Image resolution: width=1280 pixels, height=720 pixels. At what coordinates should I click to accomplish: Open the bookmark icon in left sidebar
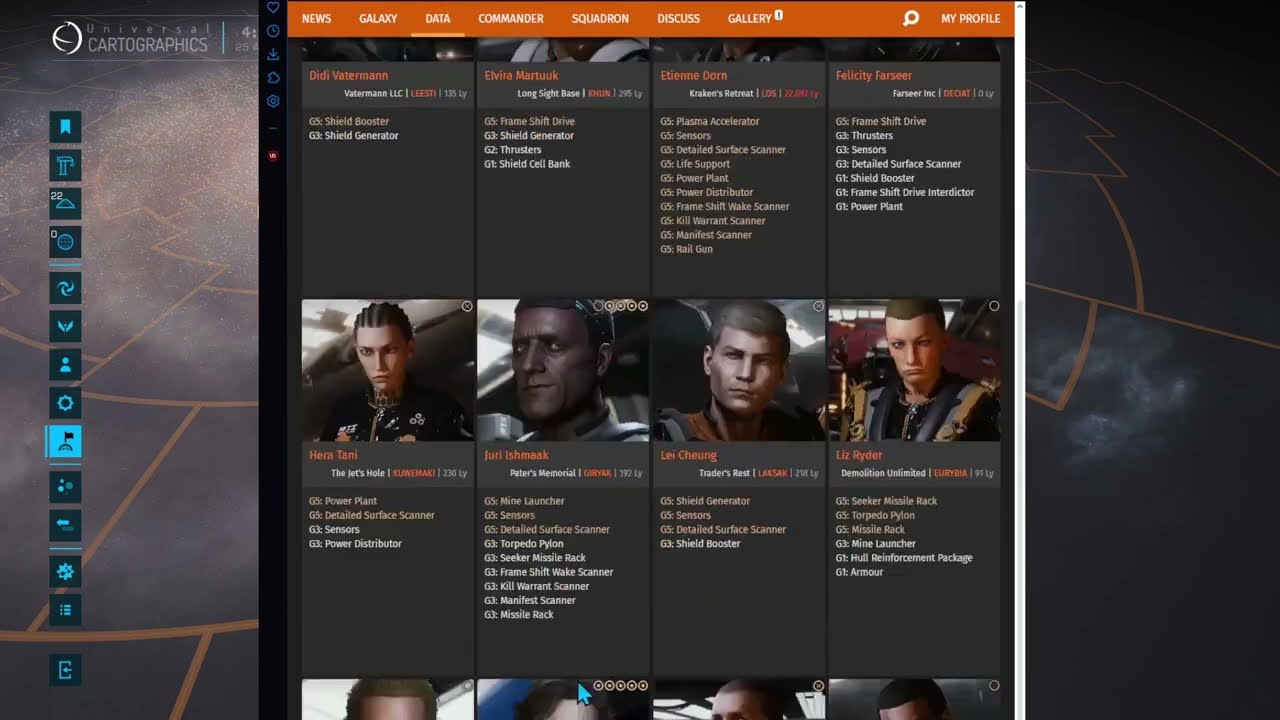65,127
